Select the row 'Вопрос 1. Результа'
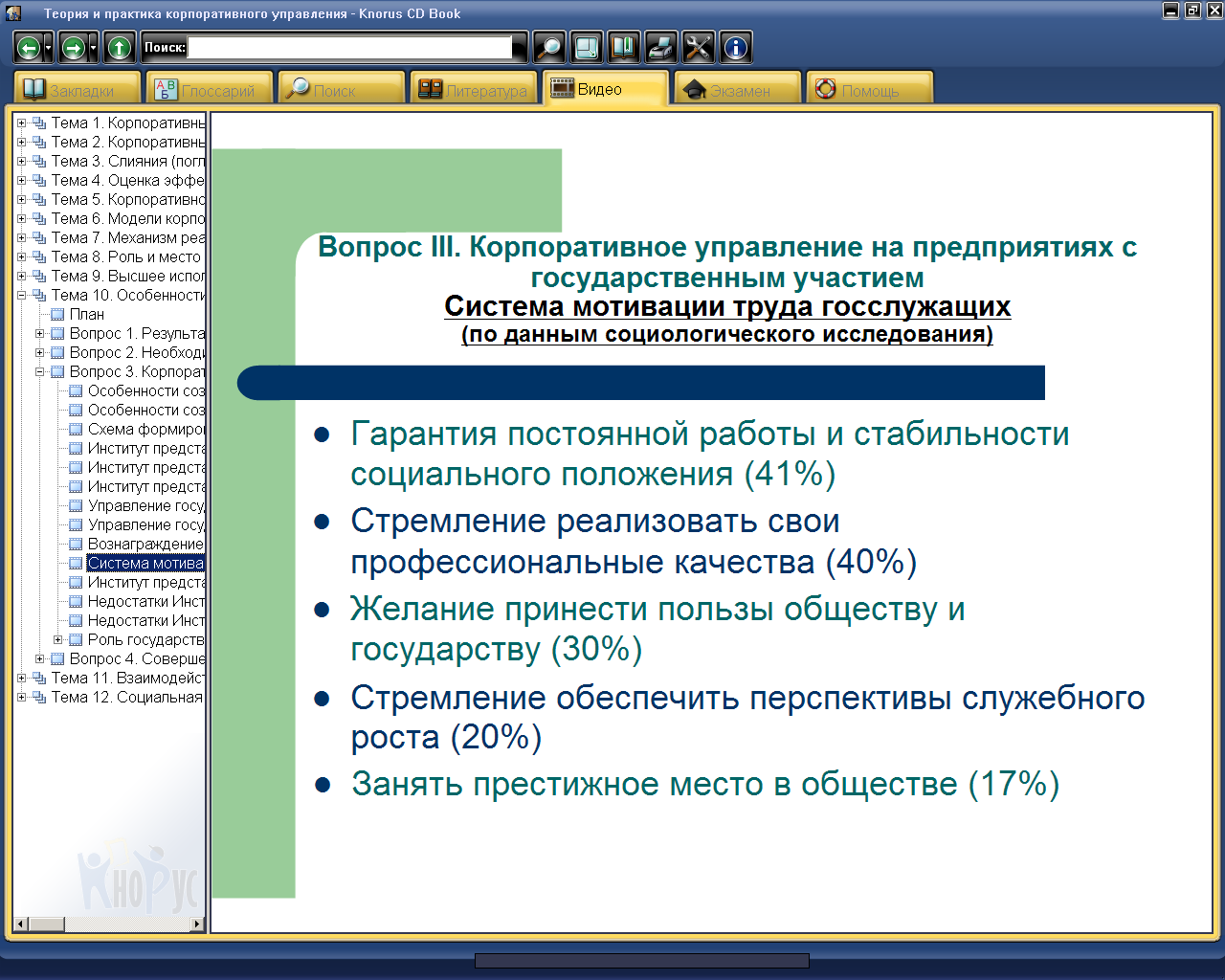This screenshot has height=980, width=1225. (x=137, y=333)
